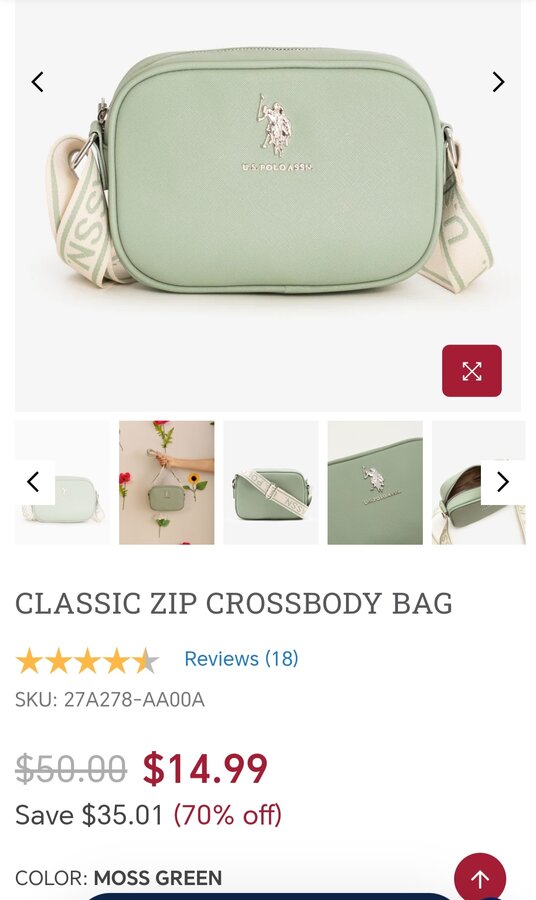
Task: Select the front view bag thumbnail
Action: [x=62, y=483]
